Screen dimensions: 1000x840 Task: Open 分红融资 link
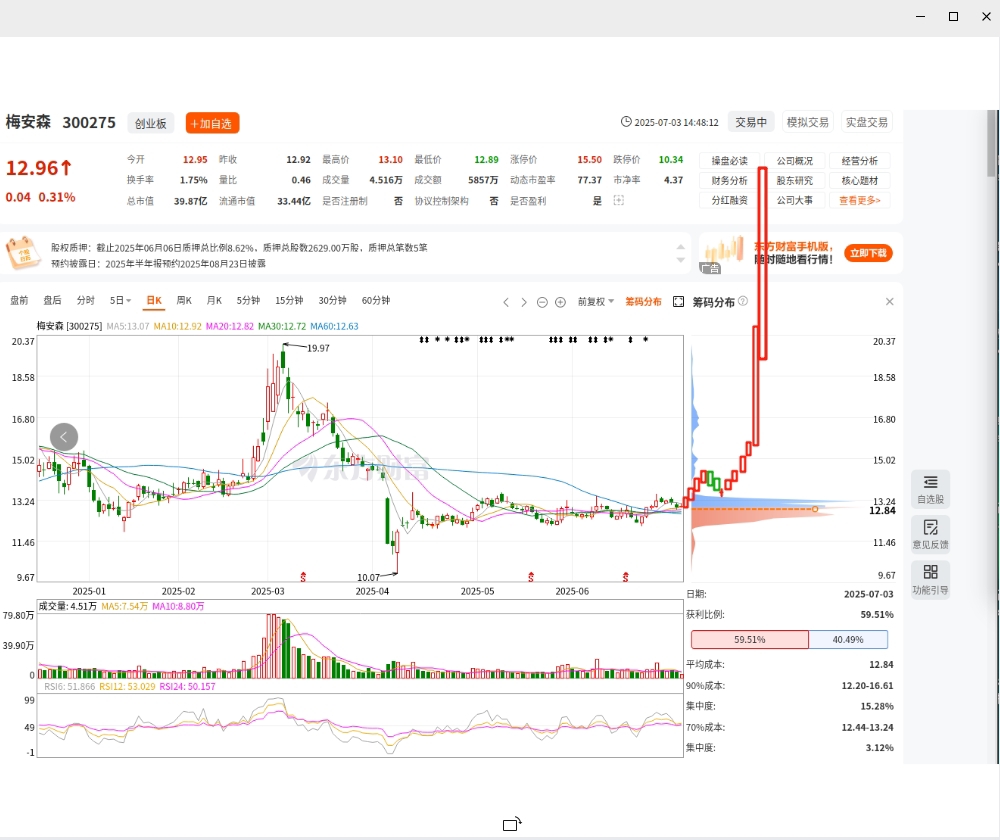(x=729, y=200)
